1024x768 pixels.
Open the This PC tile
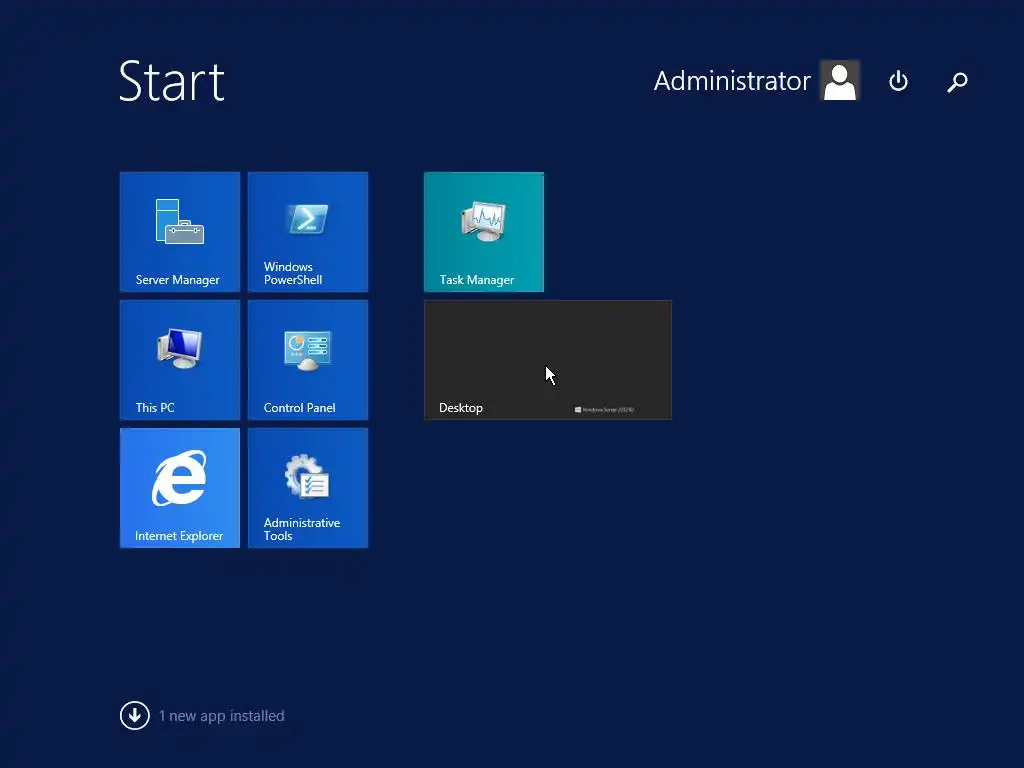180,360
